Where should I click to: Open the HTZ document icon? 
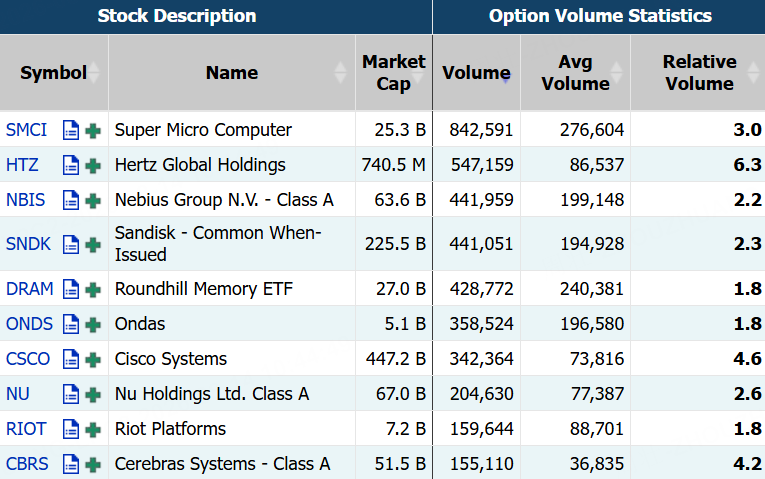click(x=71, y=165)
